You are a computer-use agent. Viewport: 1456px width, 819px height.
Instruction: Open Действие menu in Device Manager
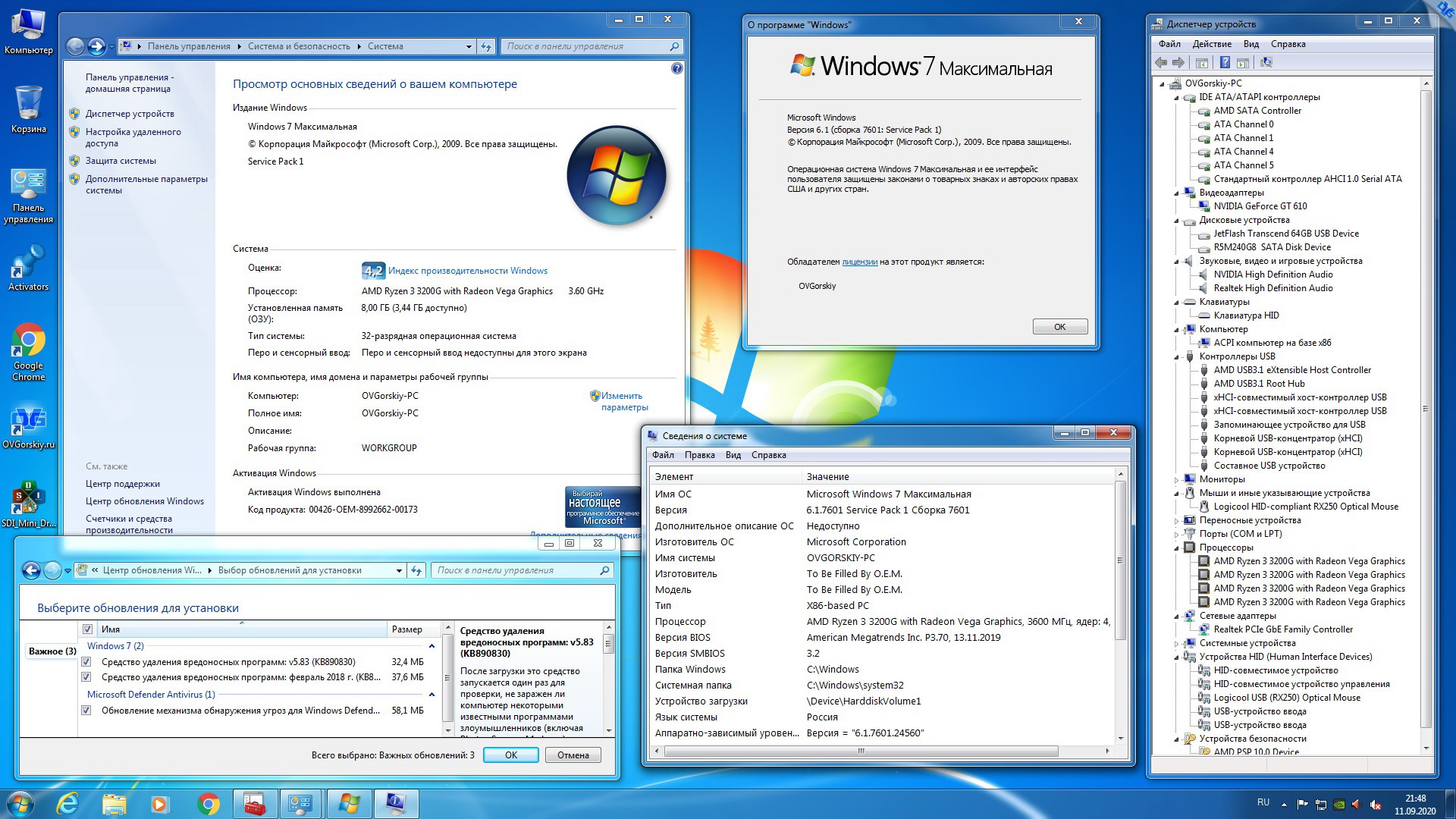point(1212,44)
